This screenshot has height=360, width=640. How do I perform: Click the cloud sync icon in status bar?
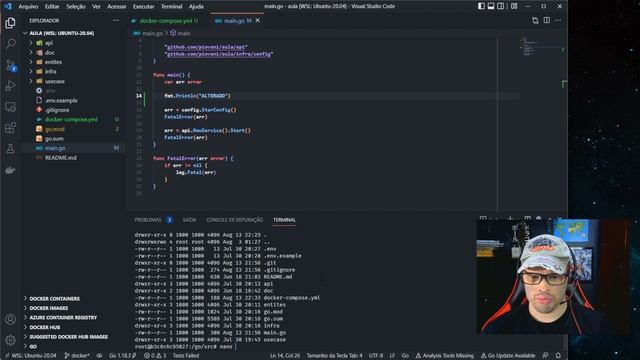point(99,356)
